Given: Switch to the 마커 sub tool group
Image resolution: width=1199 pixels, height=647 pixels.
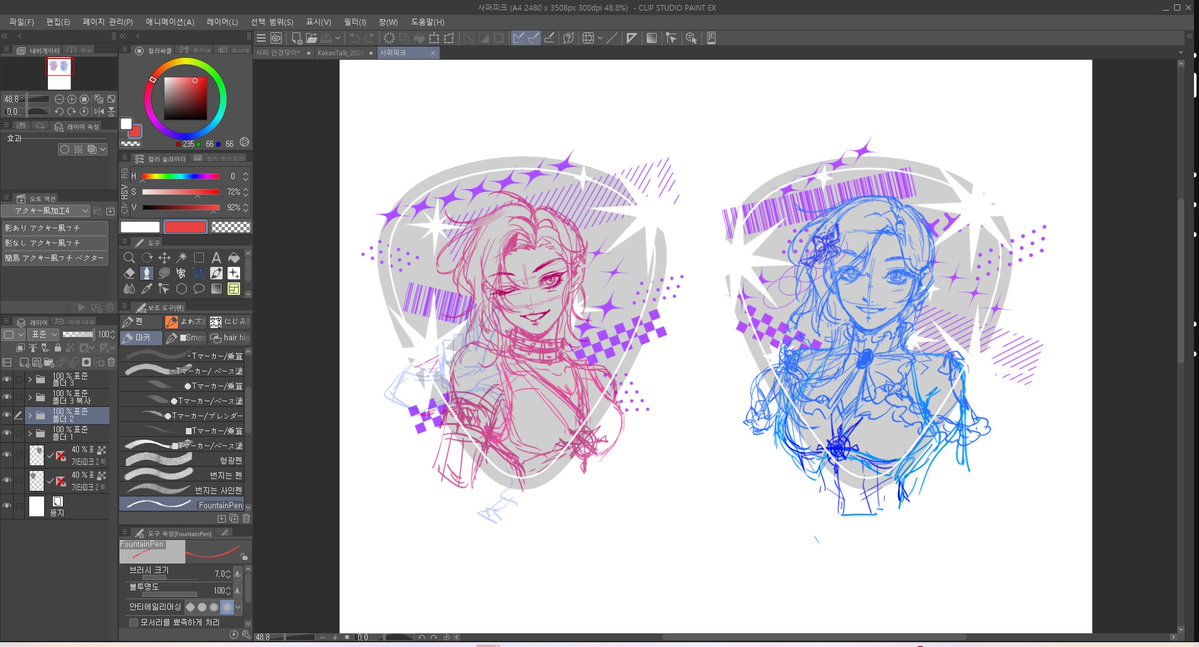Looking at the screenshot, I should (141, 337).
